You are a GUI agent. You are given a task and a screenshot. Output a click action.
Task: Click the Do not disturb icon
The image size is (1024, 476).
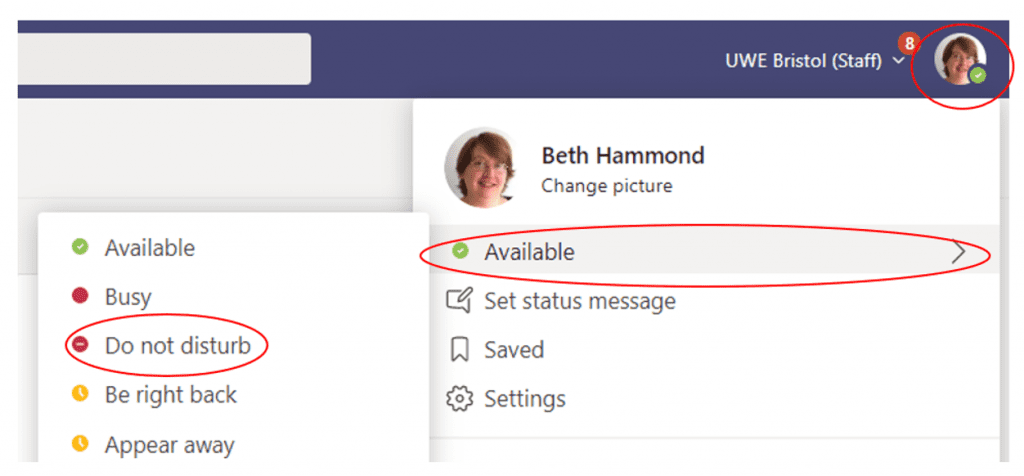[x=80, y=345]
